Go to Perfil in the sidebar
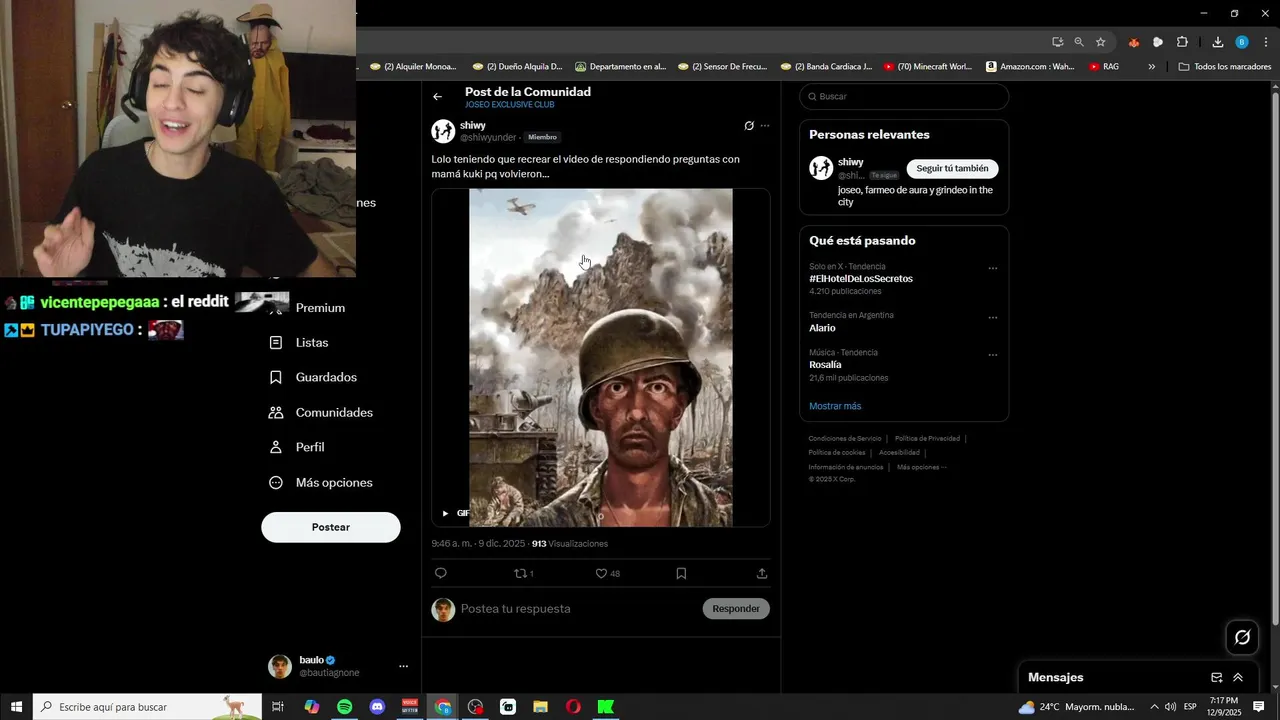The image size is (1280, 720). pos(297,447)
